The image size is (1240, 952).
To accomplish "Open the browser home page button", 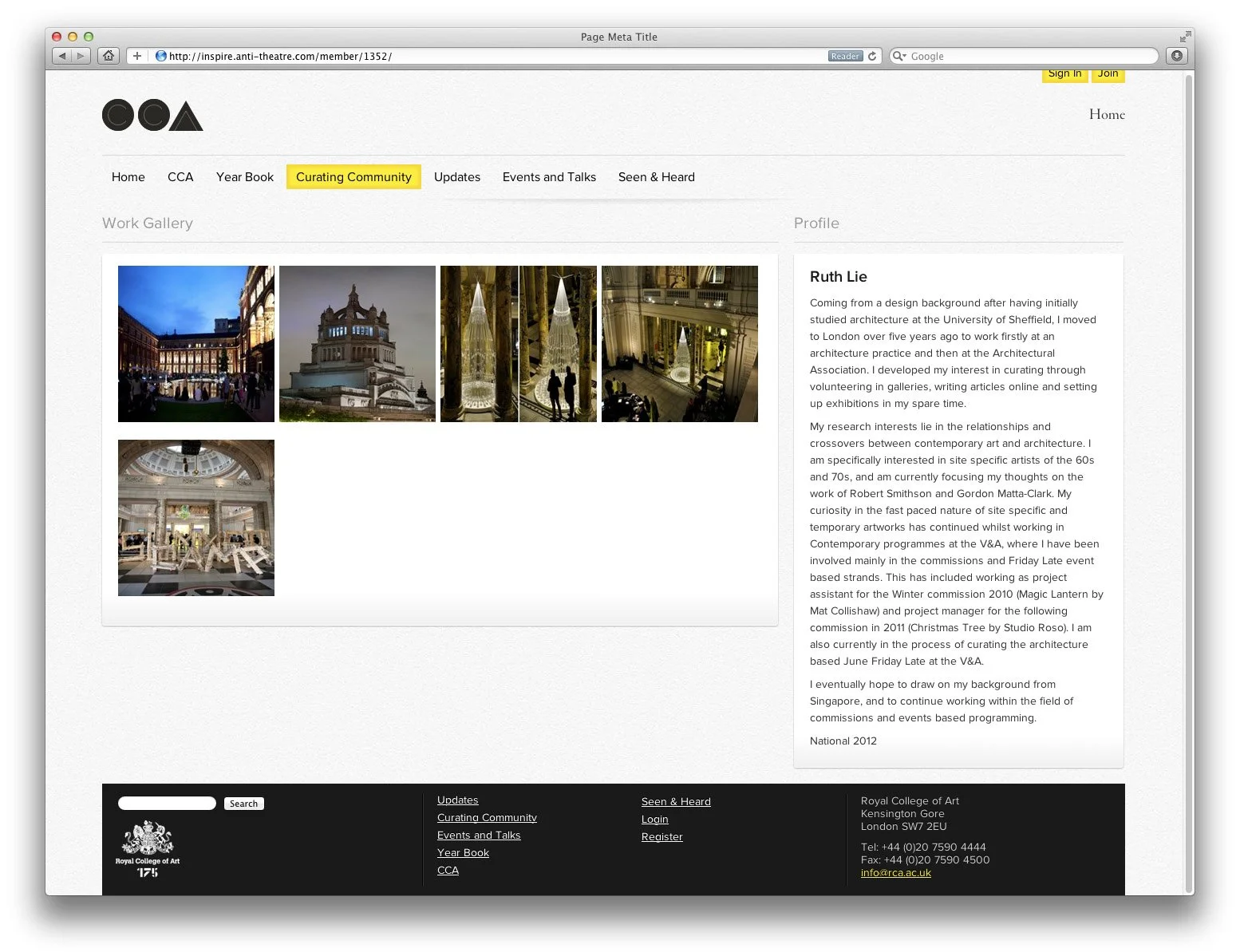I will [109, 56].
